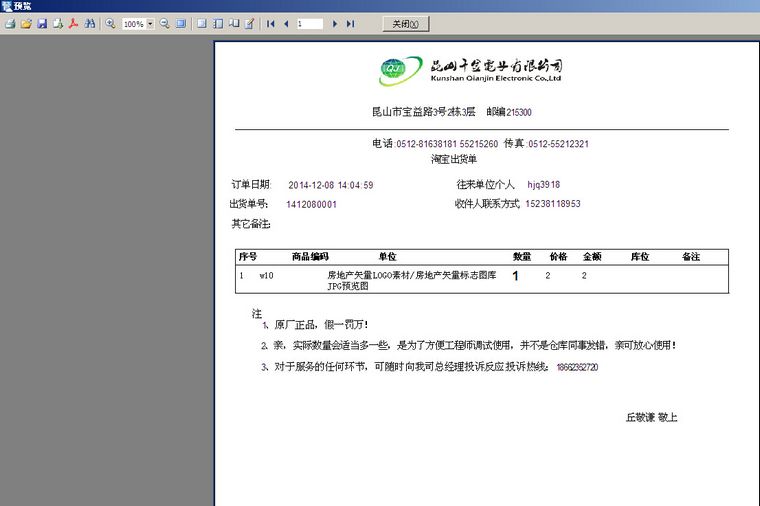The height and width of the screenshot is (506, 760).
Task: Open find with the binoculars icon
Action: pyautogui.click(x=90, y=24)
